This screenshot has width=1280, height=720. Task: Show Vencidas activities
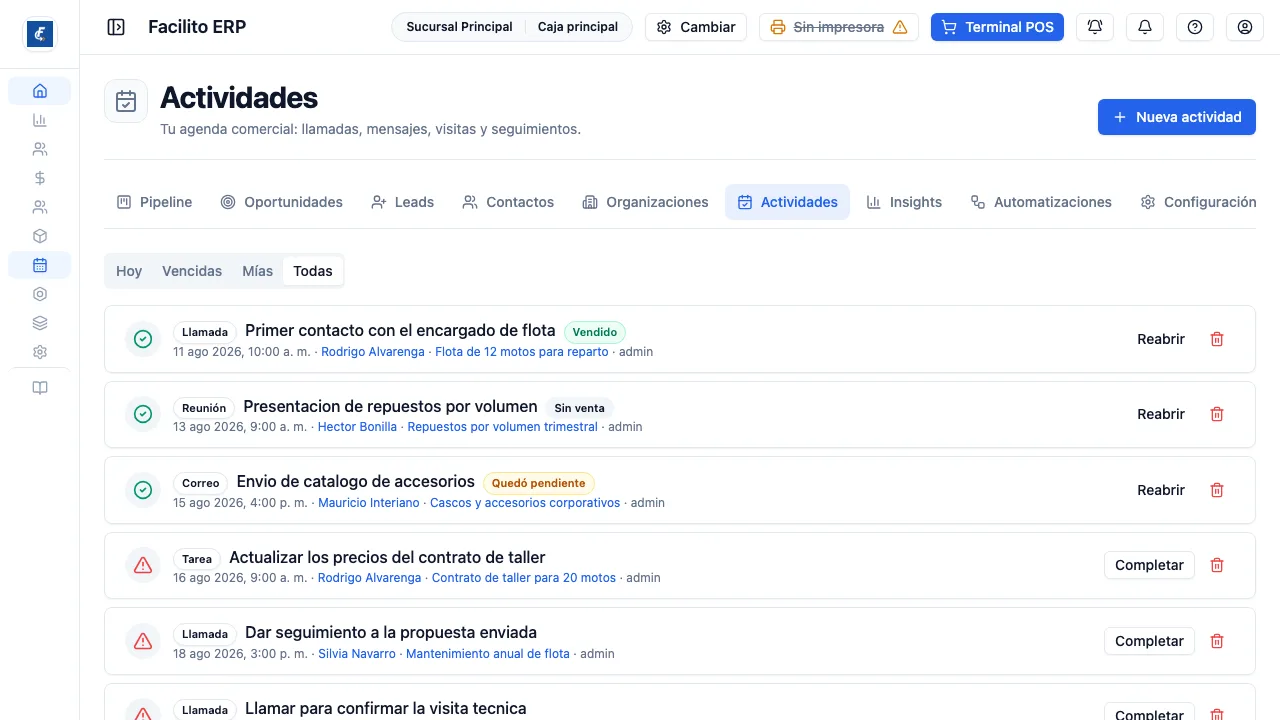click(x=192, y=271)
